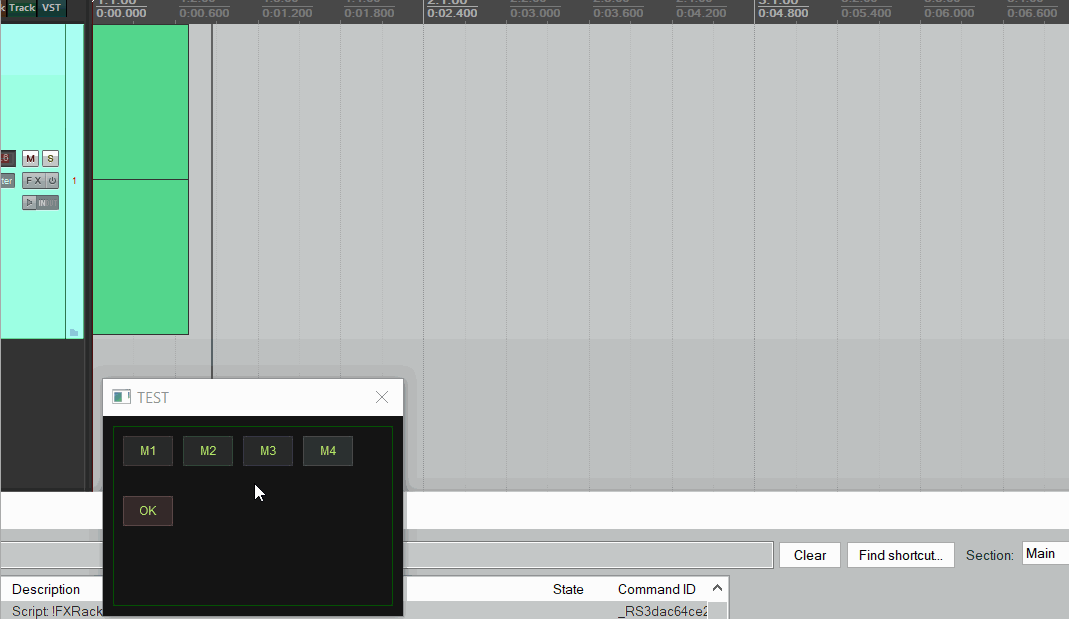This screenshot has width=1069, height=619.
Task: Mute the track with the M button
Action: pyautogui.click(x=30, y=159)
